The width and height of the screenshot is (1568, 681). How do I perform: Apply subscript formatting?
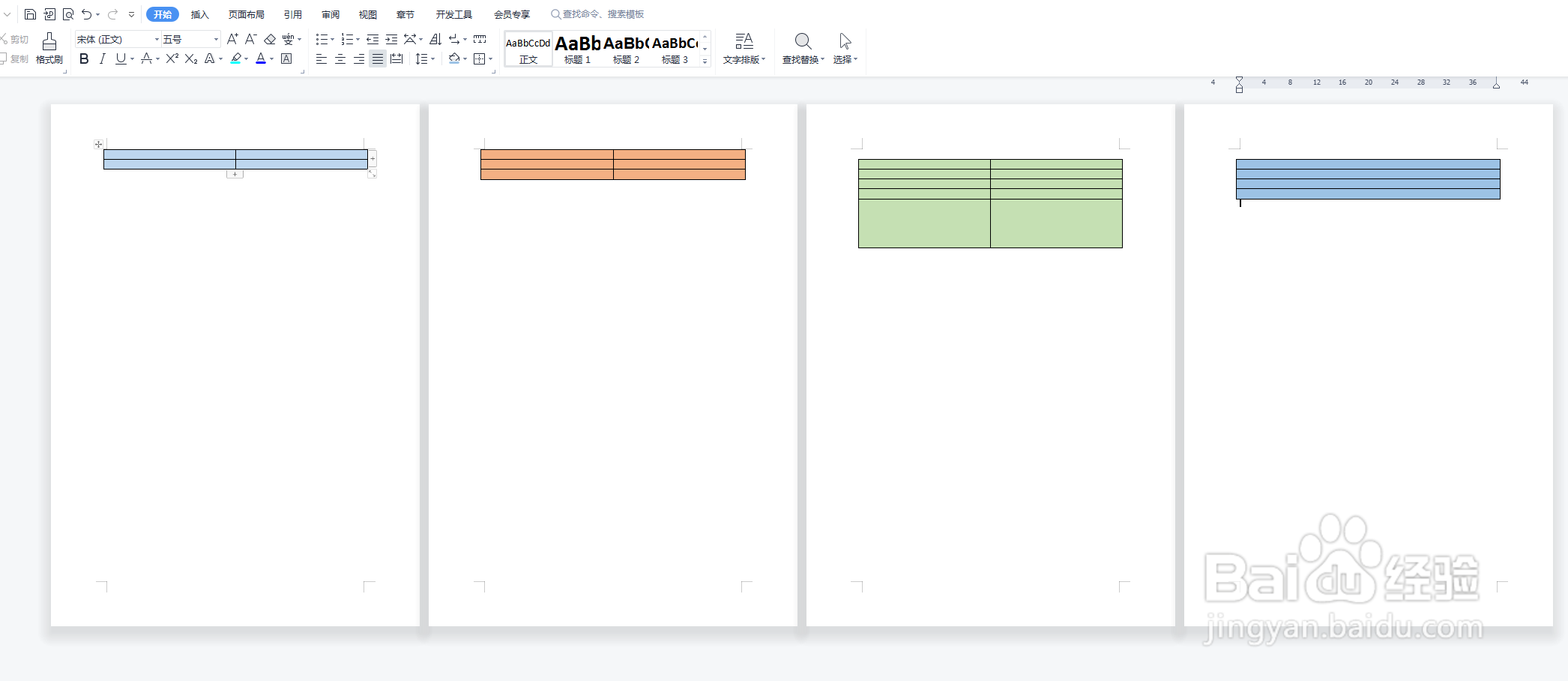[x=191, y=58]
